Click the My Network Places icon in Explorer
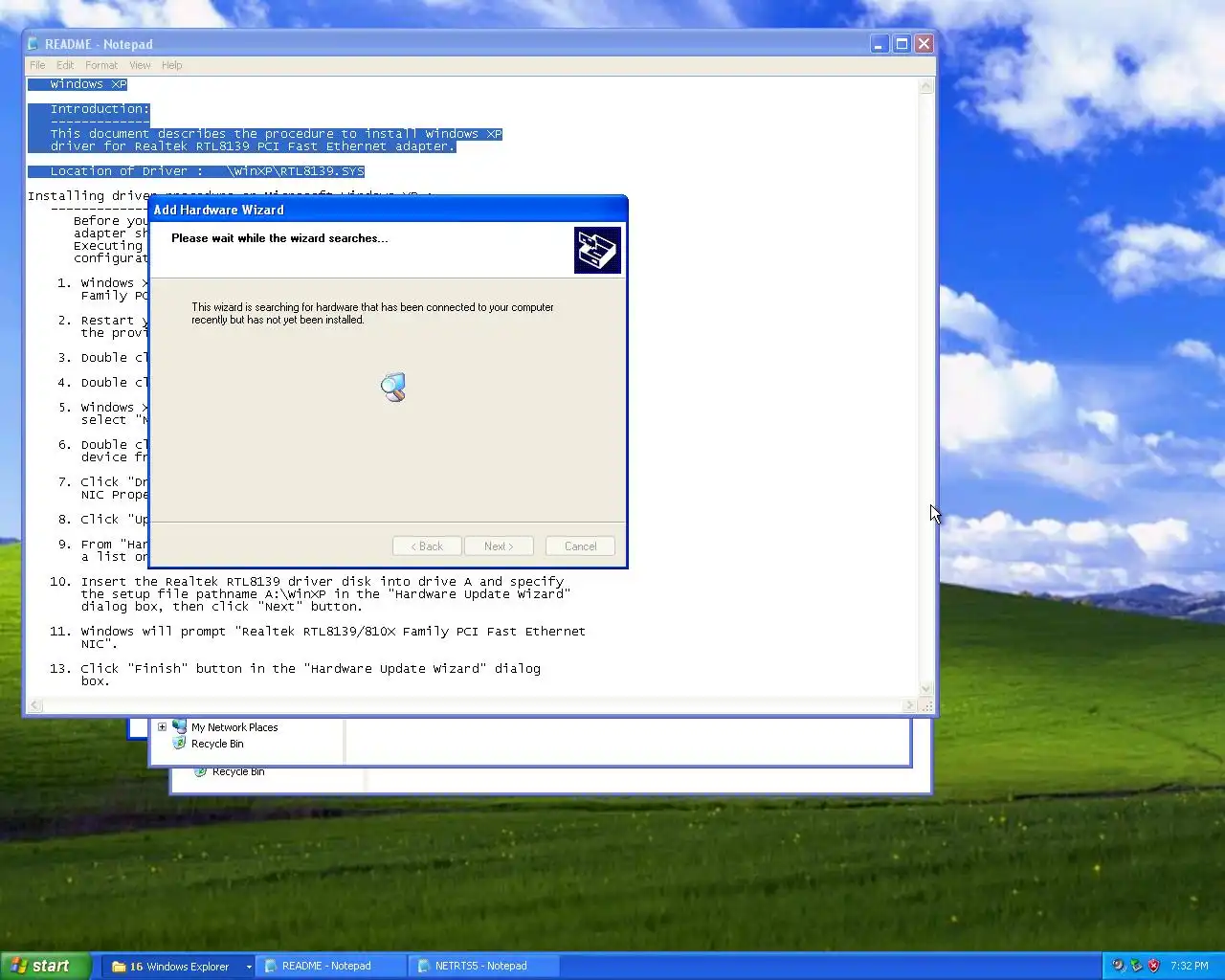The image size is (1225, 980). click(x=179, y=726)
